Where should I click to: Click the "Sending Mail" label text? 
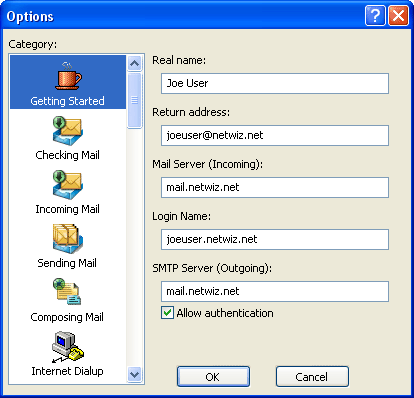coord(67,263)
